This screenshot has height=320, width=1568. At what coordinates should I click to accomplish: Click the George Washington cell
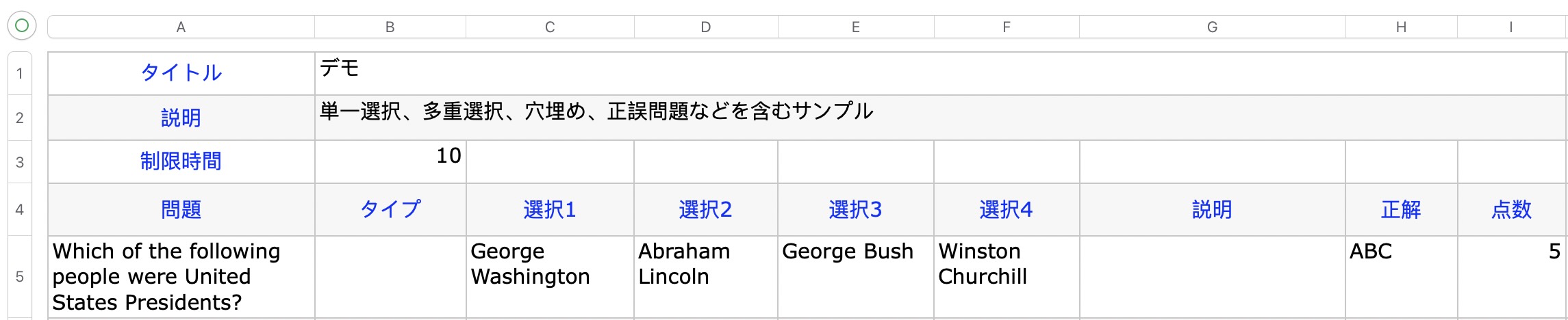(x=550, y=277)
